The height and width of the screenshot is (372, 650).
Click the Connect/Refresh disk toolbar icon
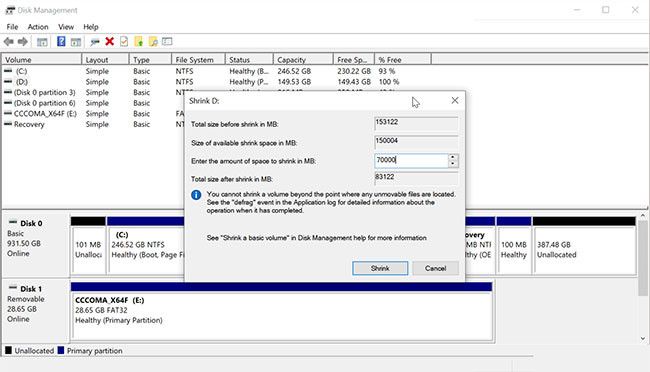tap(95, 41)
